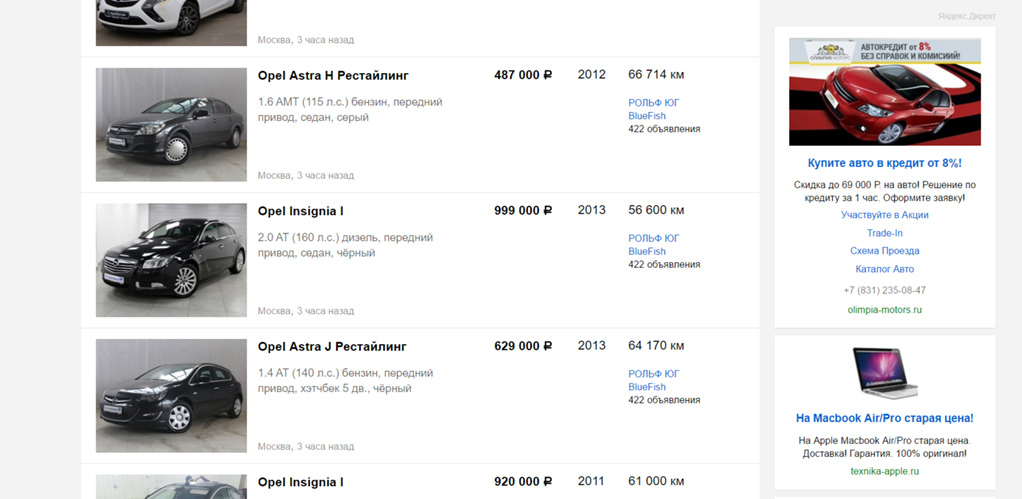Screen dimensions: 1022x499
Task: Open the Opel Astra H Рестайлинг listing title
Action: [x=333, y=76]
